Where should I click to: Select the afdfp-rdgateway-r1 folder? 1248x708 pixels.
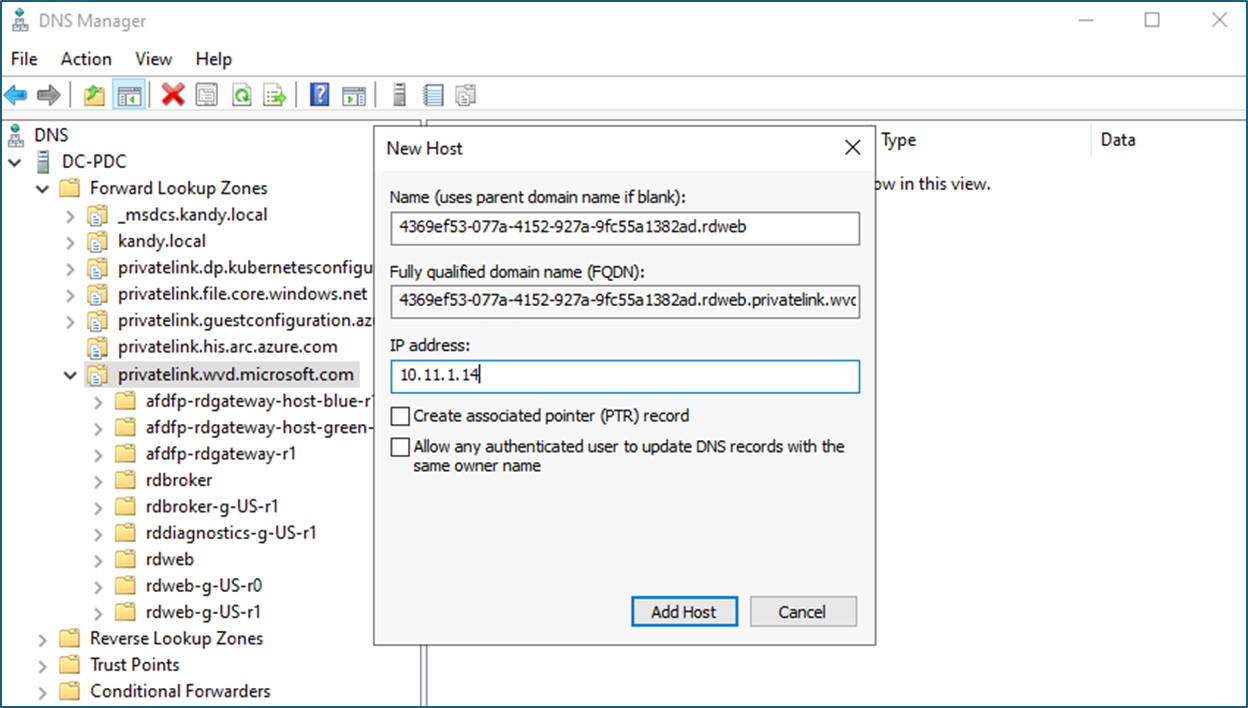click(220, 453)
